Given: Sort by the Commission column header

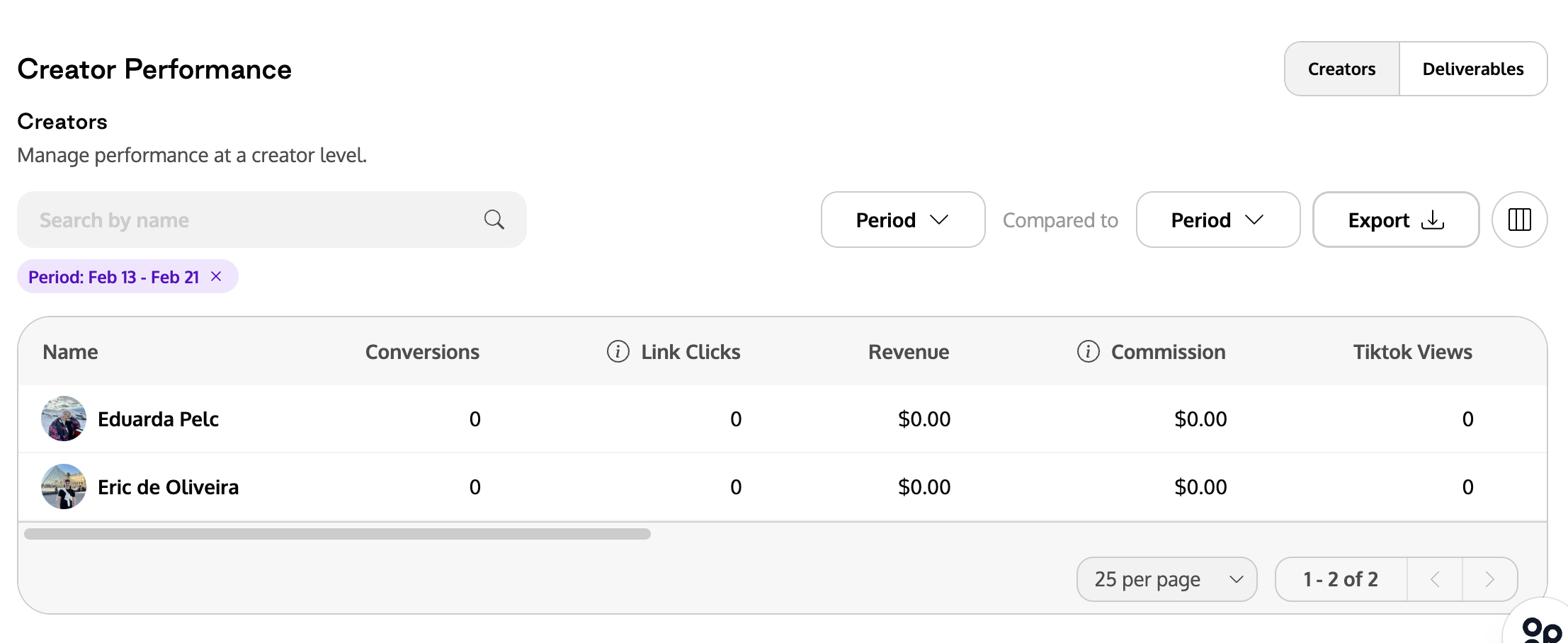Looking at the screenshot, I should point(1168,352).
